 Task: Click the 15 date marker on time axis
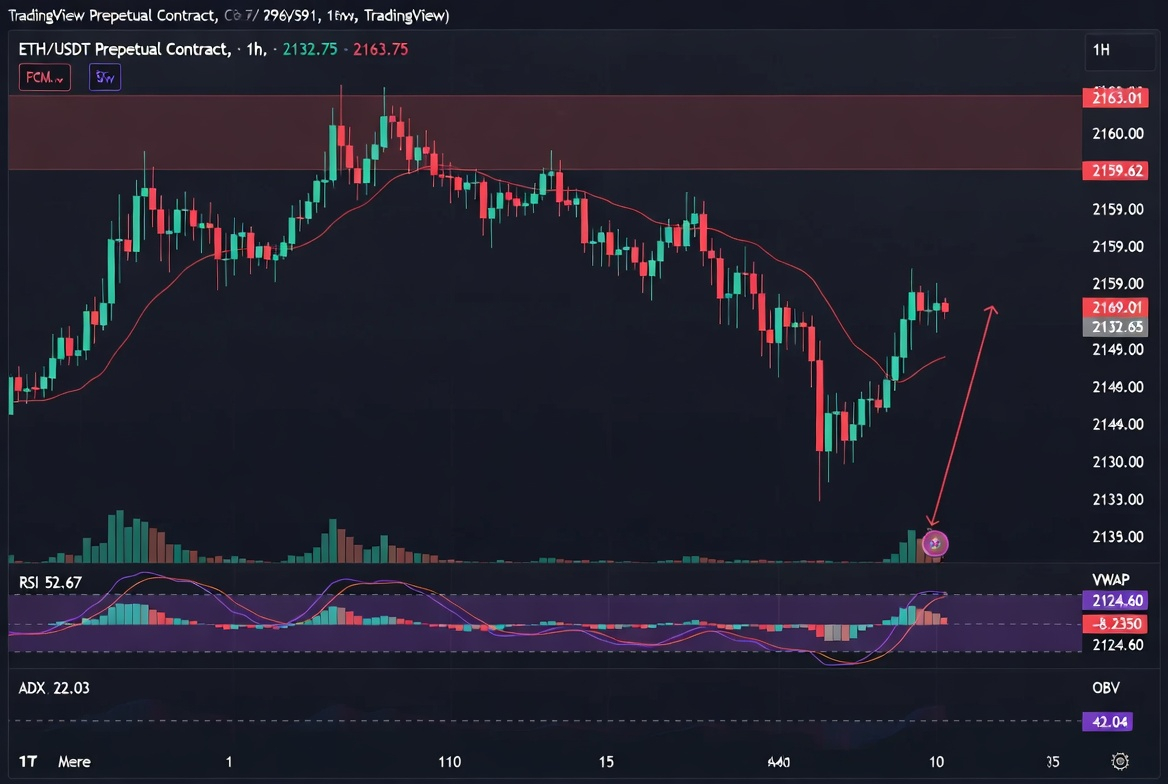coord(606,762)
